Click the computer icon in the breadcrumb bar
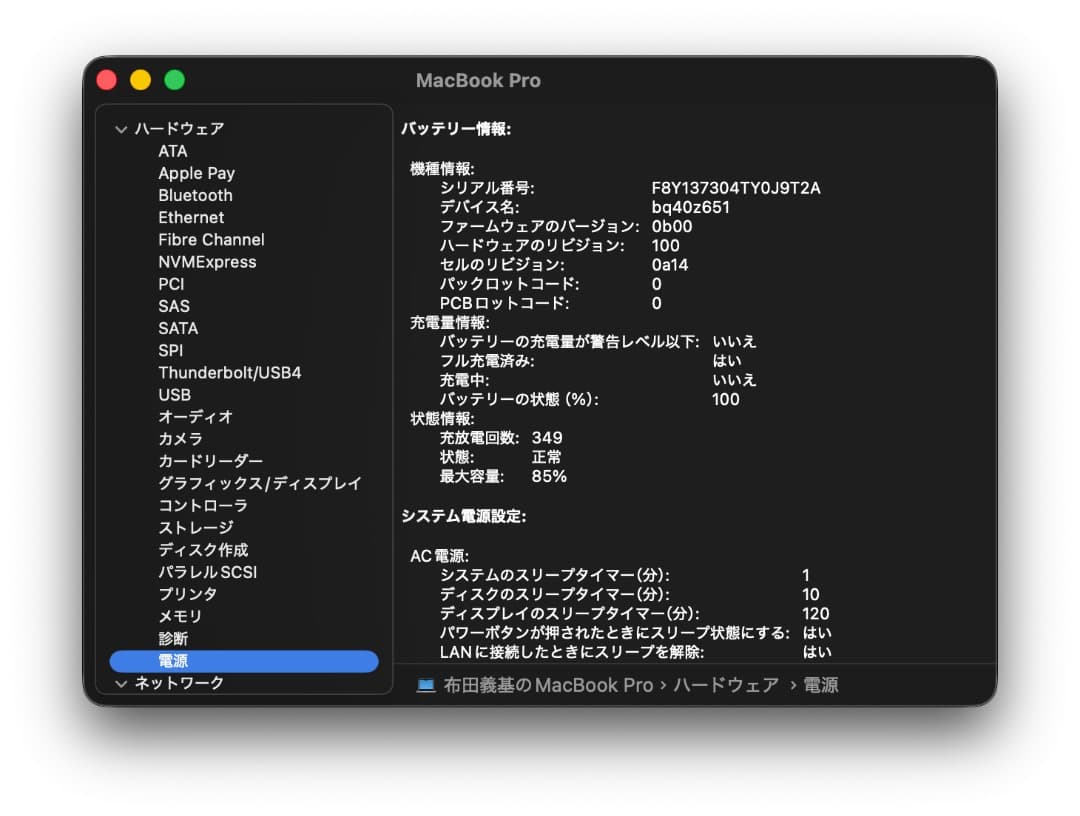Screen dimensions: 1080x816 tap(424, 684)
